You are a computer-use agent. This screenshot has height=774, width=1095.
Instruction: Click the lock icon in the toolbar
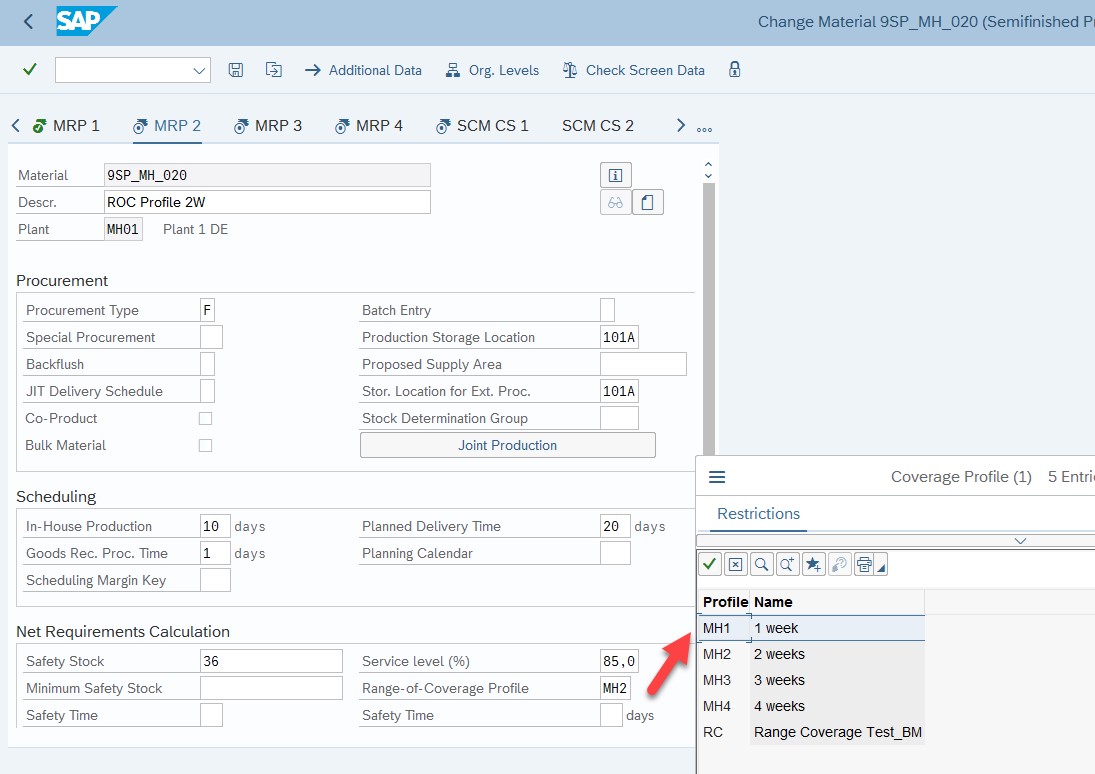[x=734, y=70]
